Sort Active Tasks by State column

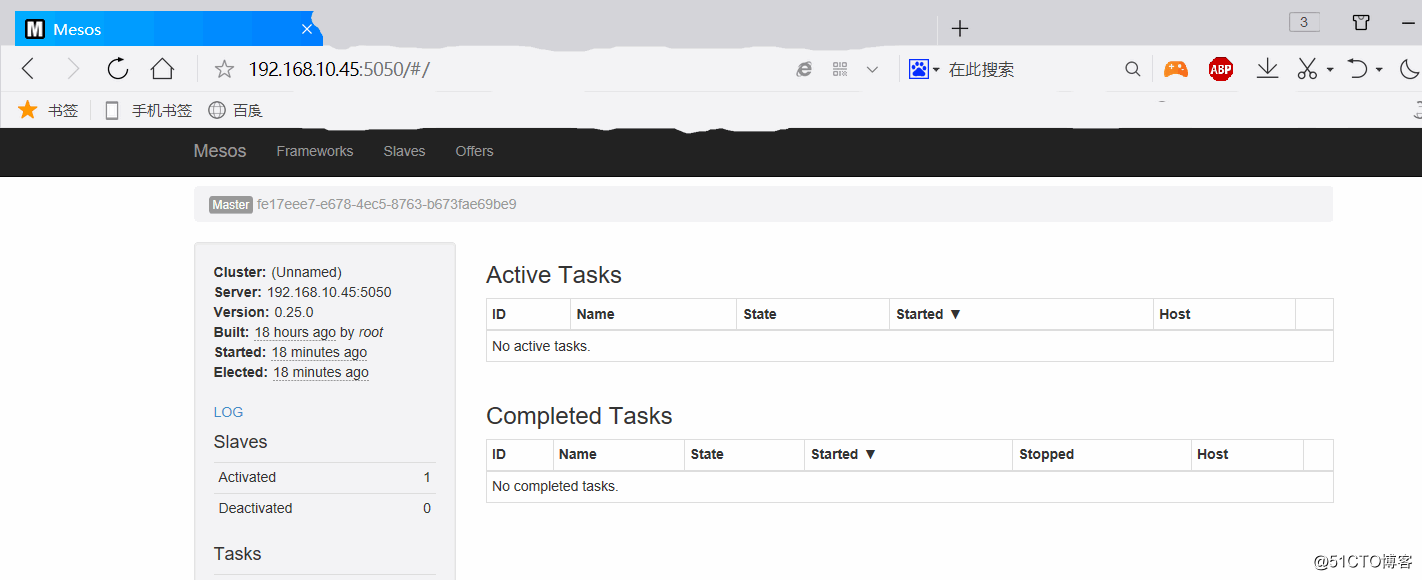click(760, 314)
